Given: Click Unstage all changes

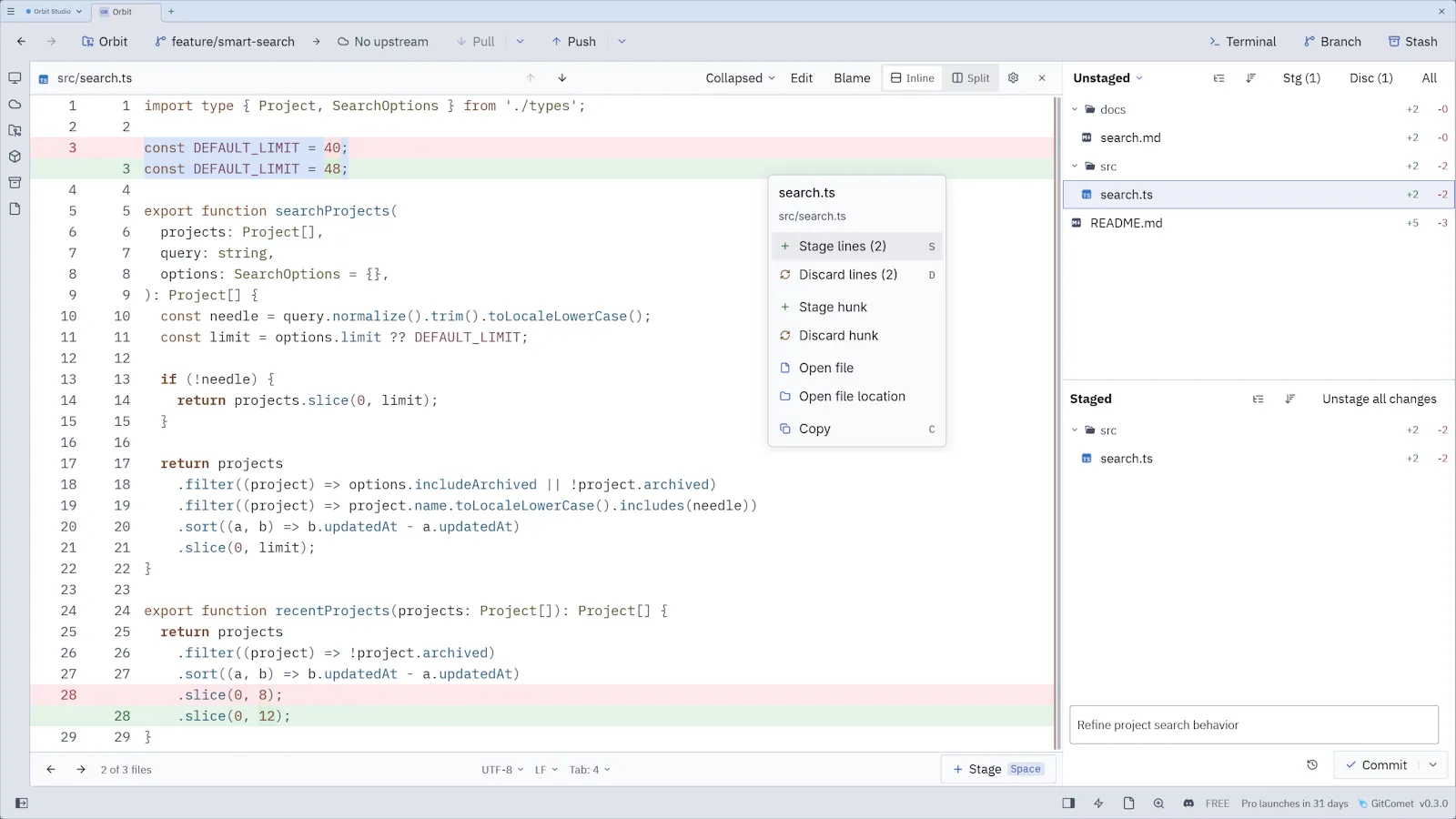Looking at the screenshot, I should pyautogui.click(x=1379, y=399).
